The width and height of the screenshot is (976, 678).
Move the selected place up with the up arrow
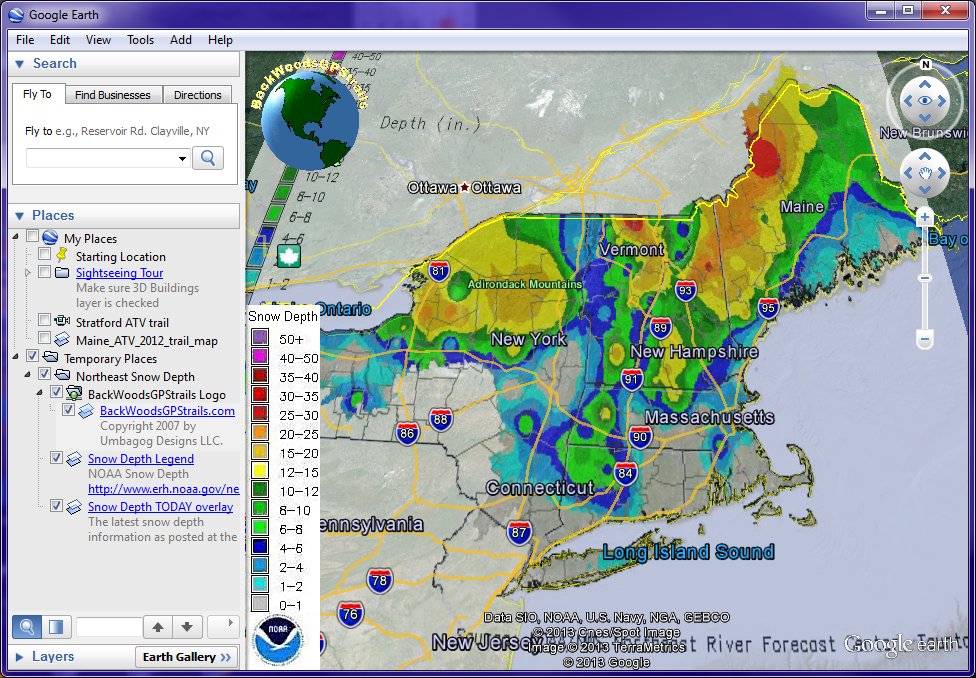pos(157,627)
